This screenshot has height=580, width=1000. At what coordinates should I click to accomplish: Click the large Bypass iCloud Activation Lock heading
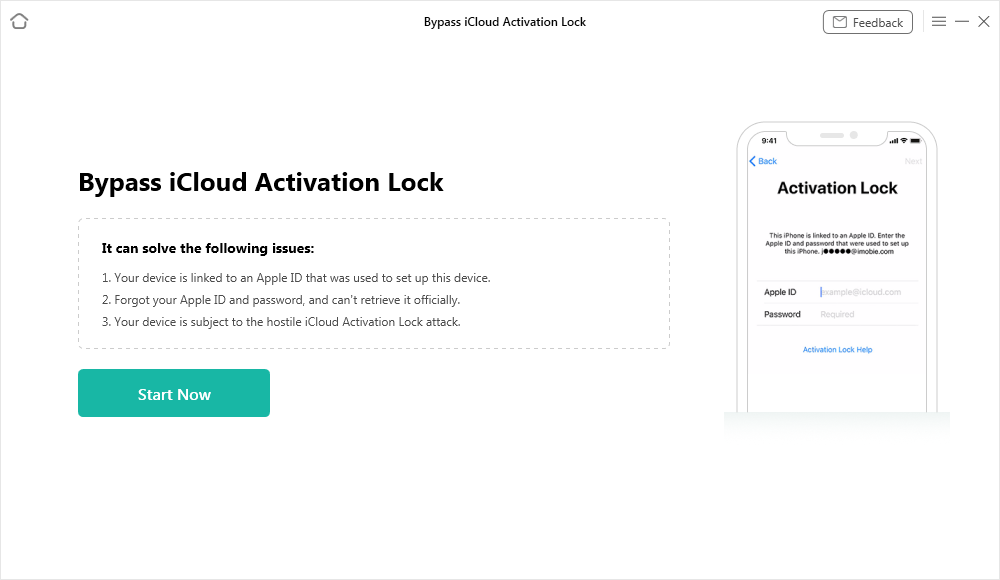pos(260,182)
